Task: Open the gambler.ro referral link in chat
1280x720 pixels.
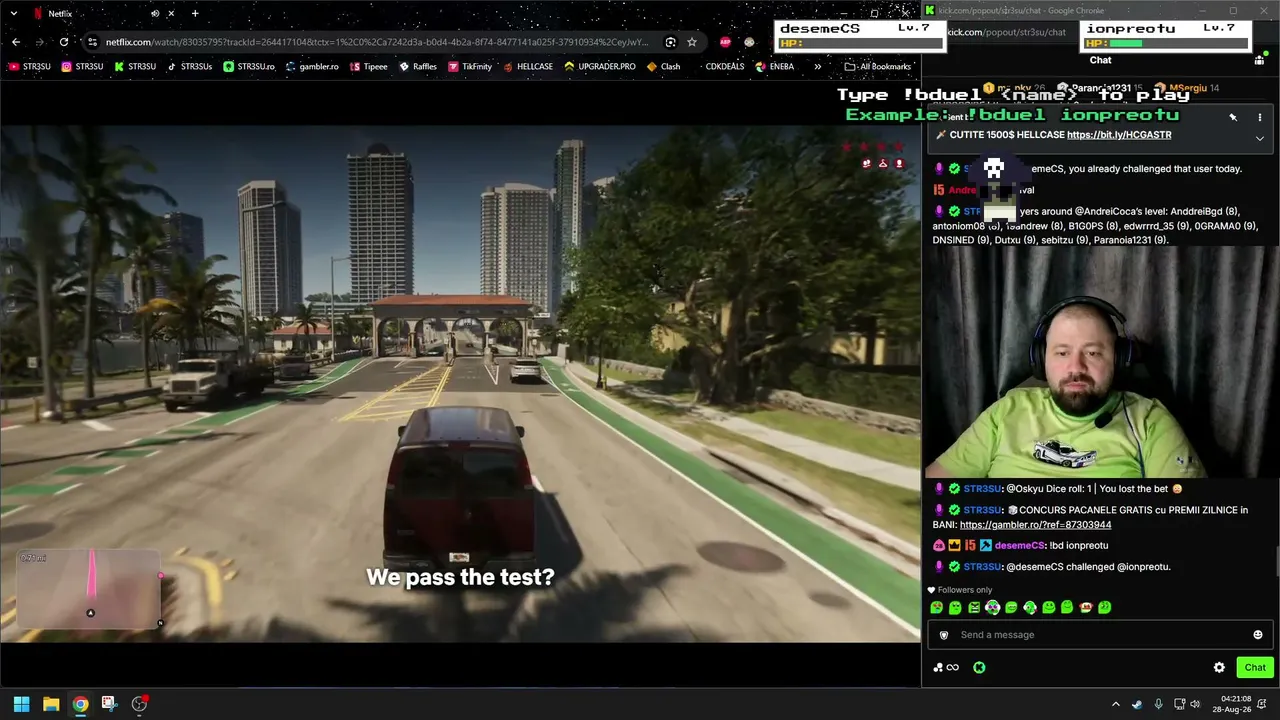Action: coord(1035,525)
